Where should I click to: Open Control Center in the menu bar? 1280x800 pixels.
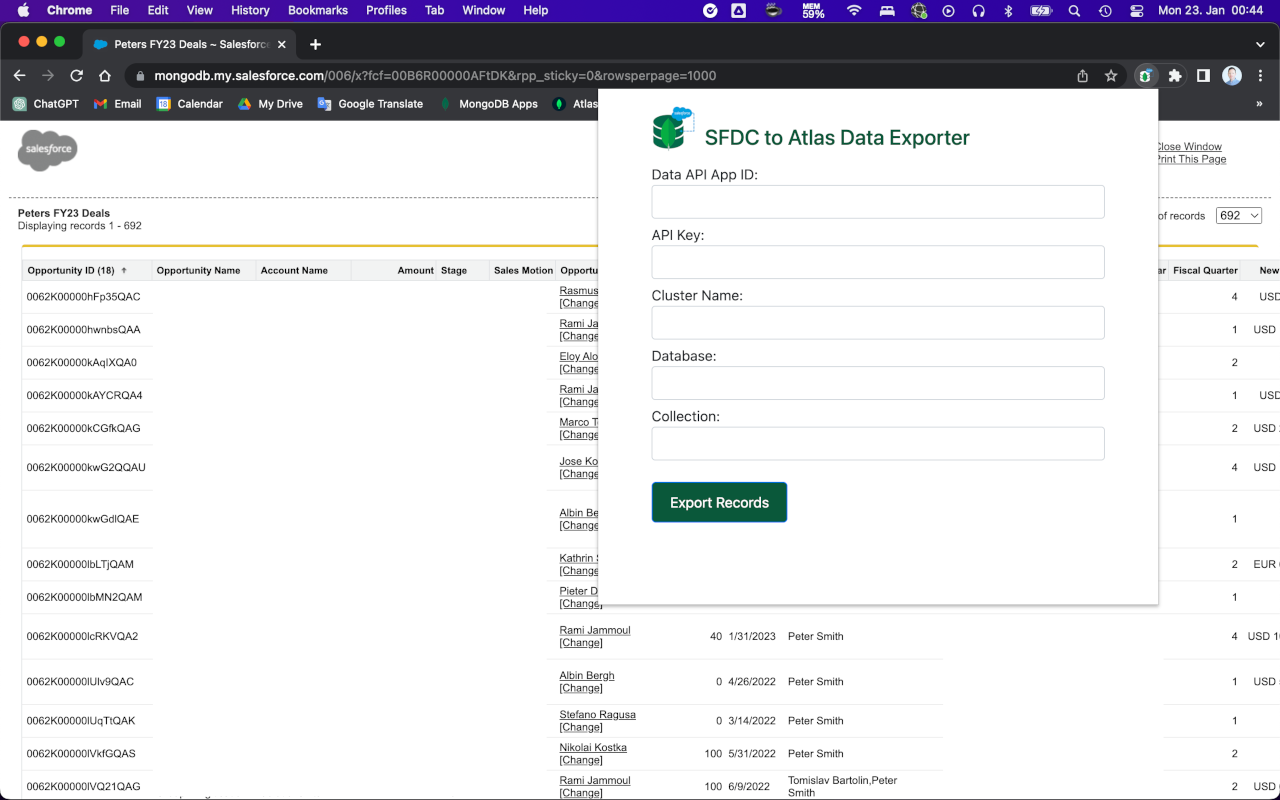[x=1137, y=10]
